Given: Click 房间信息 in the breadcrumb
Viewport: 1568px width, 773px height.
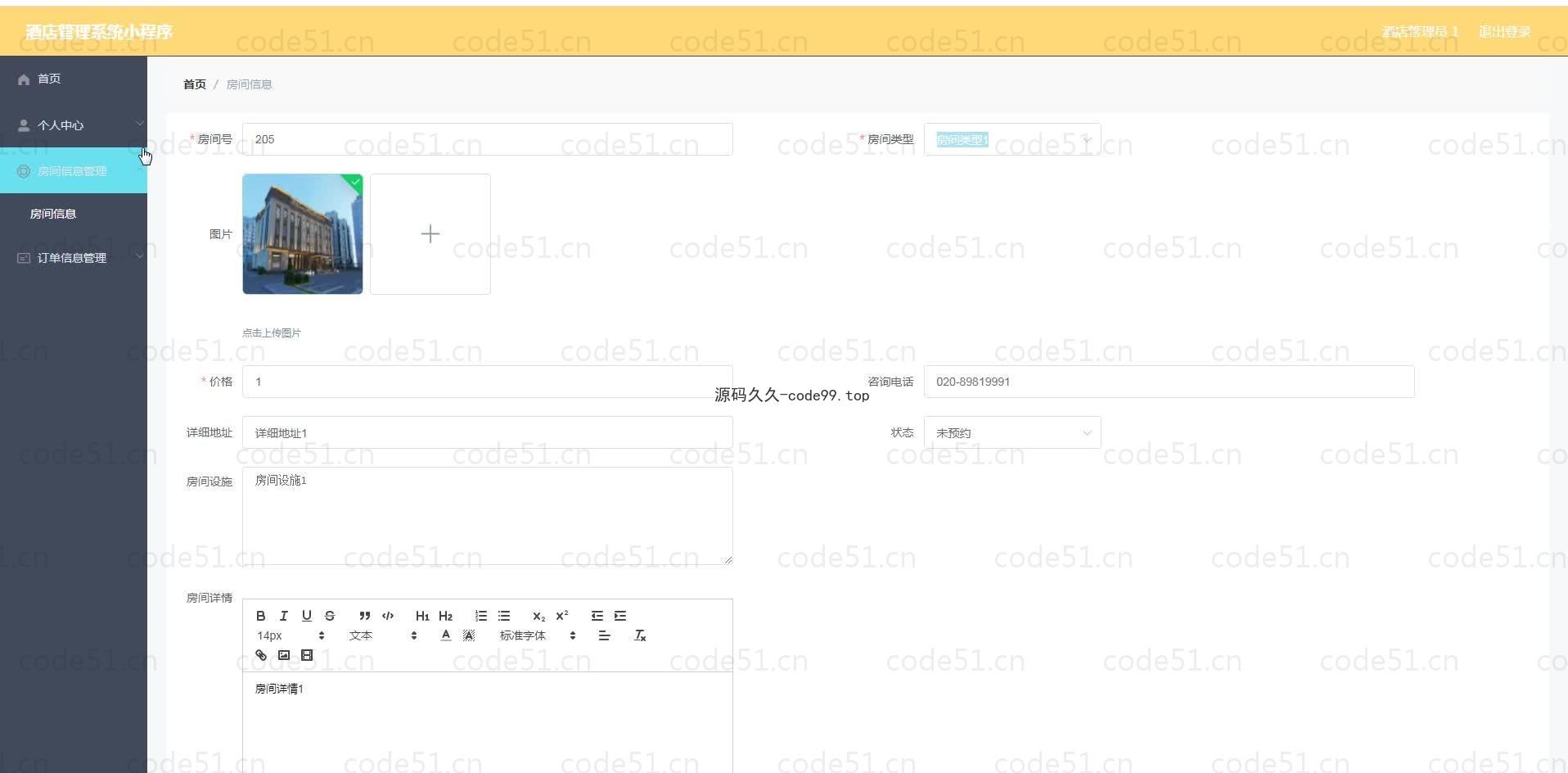Looking at the screenshot, I should coord(249,84).
